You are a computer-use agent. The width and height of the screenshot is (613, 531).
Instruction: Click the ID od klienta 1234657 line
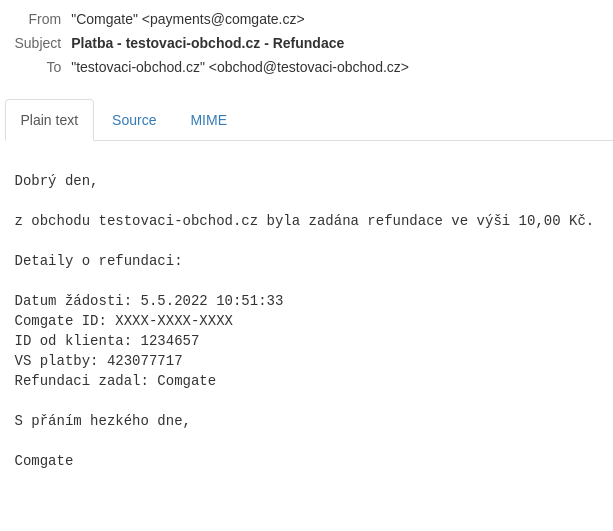107,341
